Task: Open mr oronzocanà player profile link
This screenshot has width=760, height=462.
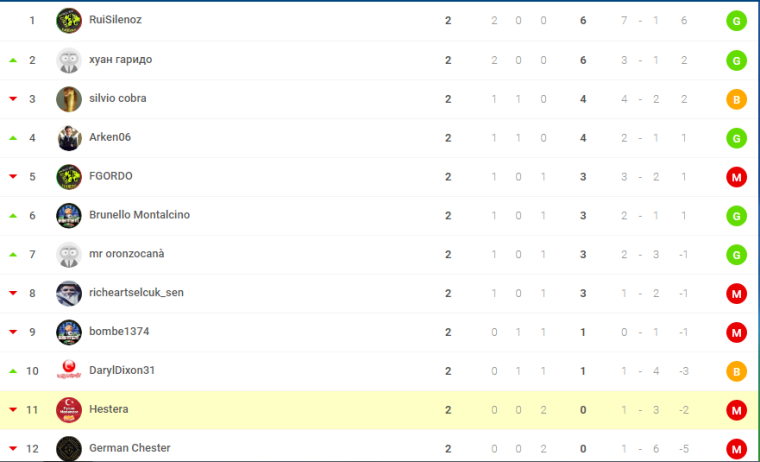Action: point(127,254)
